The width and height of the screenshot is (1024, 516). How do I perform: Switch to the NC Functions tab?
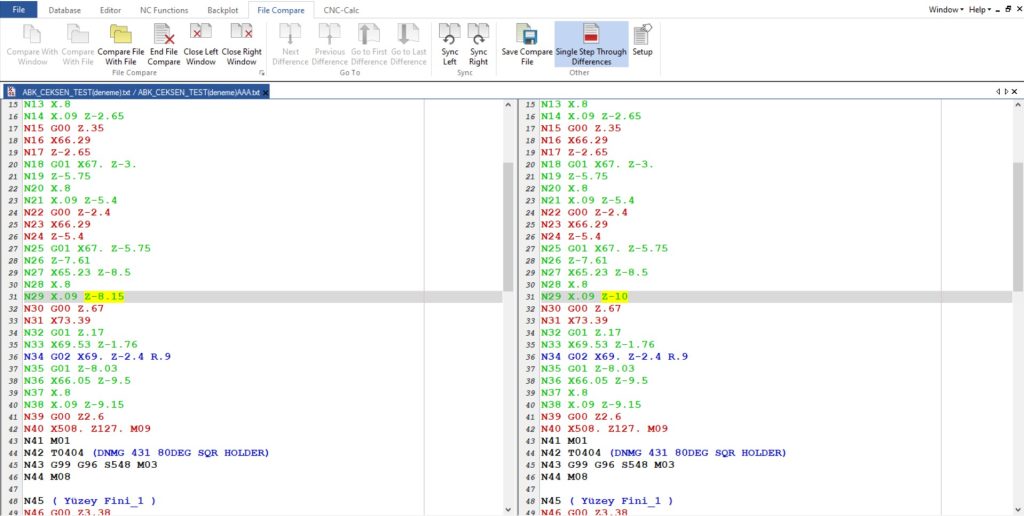[162, 9]
